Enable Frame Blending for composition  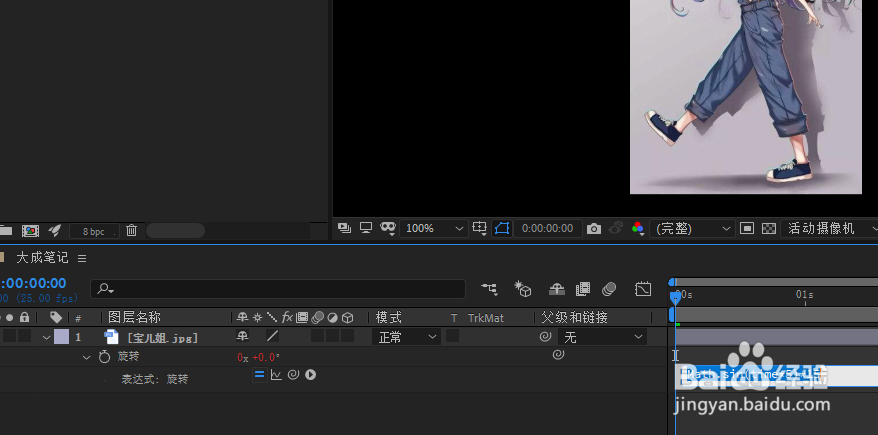583,289
